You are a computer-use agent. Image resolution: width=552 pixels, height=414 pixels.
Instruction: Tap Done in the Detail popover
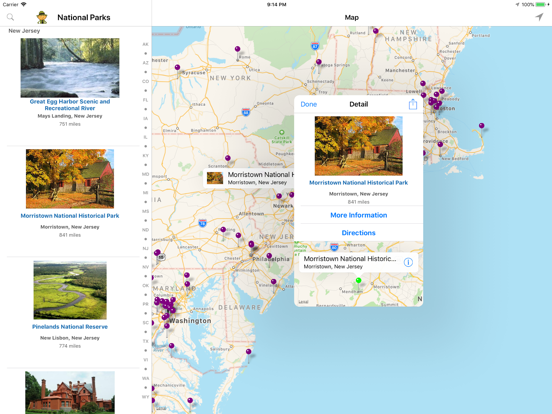pos(309,105)
